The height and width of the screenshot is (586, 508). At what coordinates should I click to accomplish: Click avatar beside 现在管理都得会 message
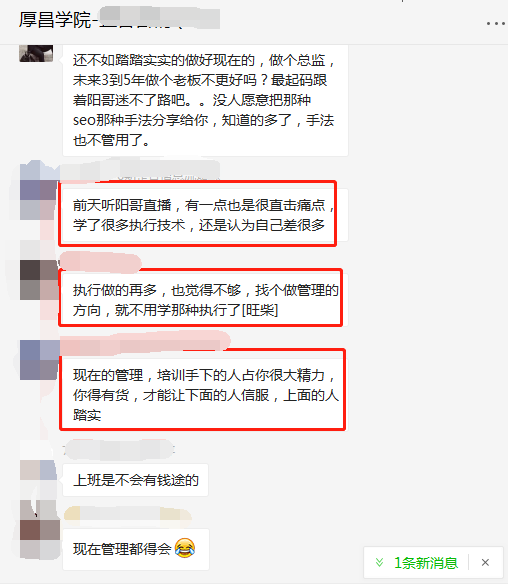pos(39,530)
